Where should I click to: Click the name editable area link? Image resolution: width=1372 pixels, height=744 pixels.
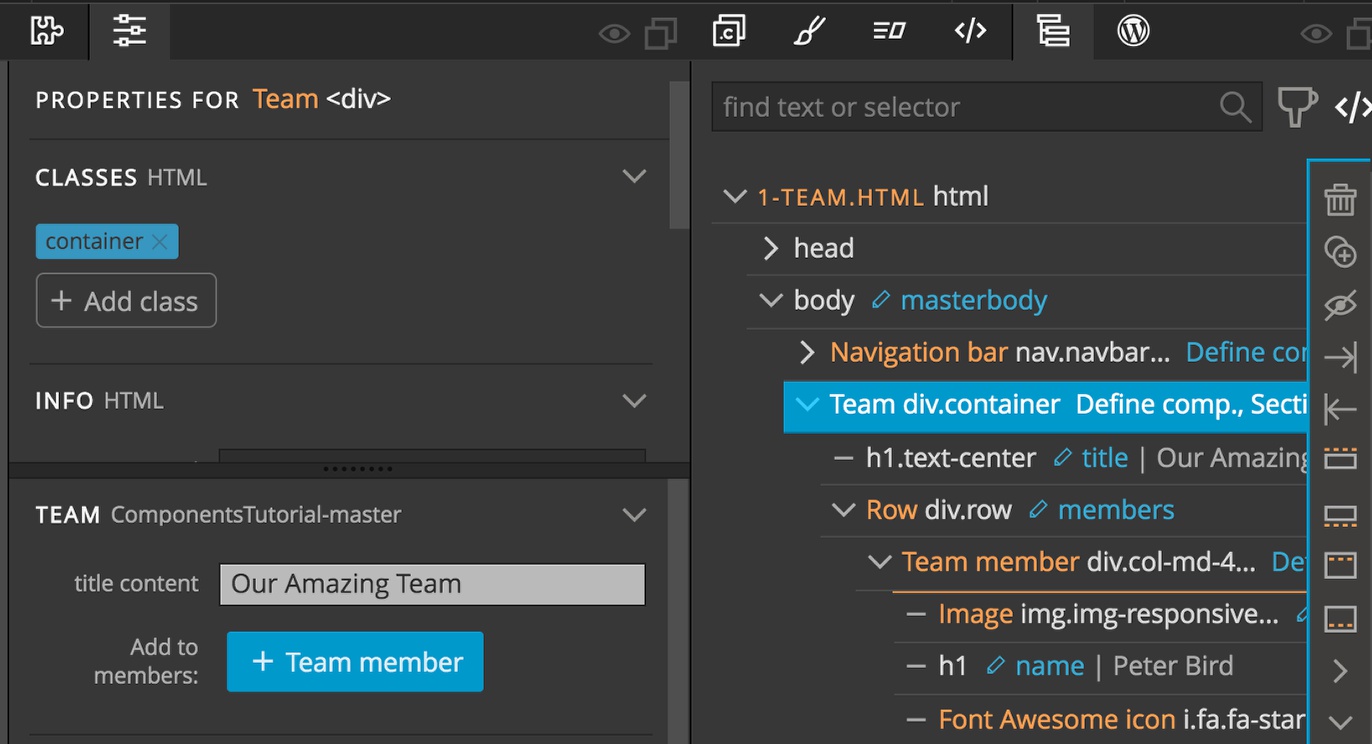[1050, 666]
